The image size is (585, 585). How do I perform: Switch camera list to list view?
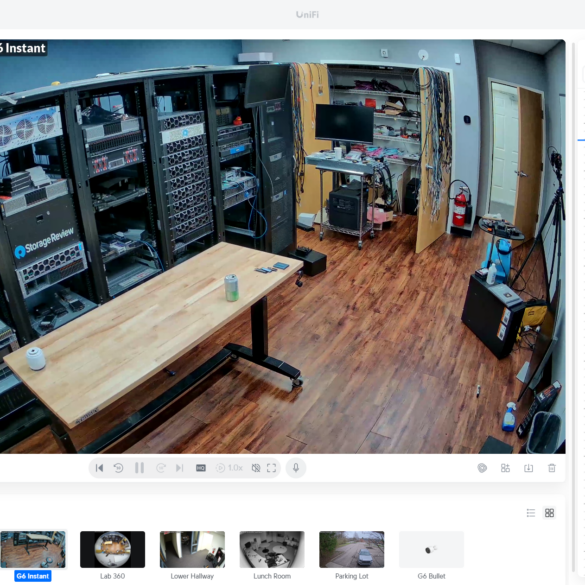click(x=531, y=513)
